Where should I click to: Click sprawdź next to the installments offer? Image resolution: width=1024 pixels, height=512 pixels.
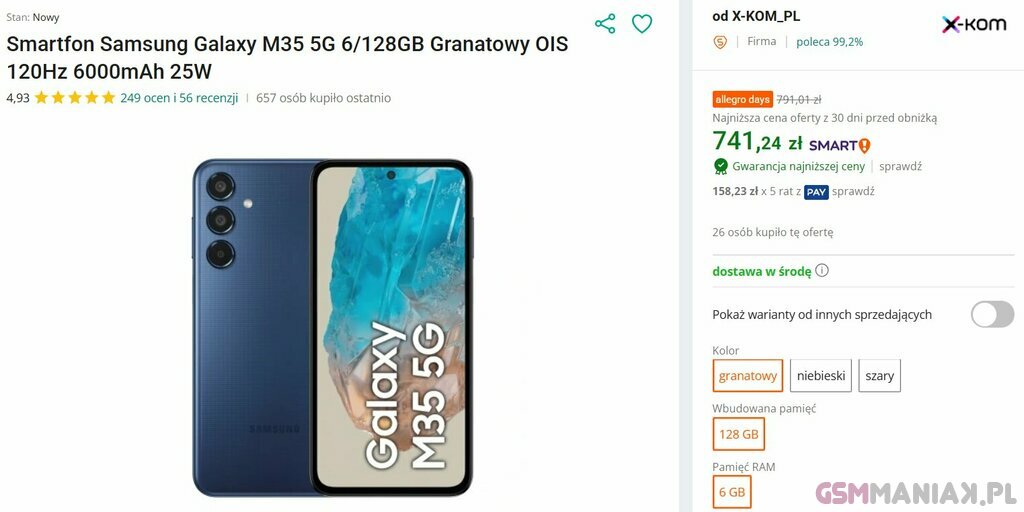[x=853, y=191]
